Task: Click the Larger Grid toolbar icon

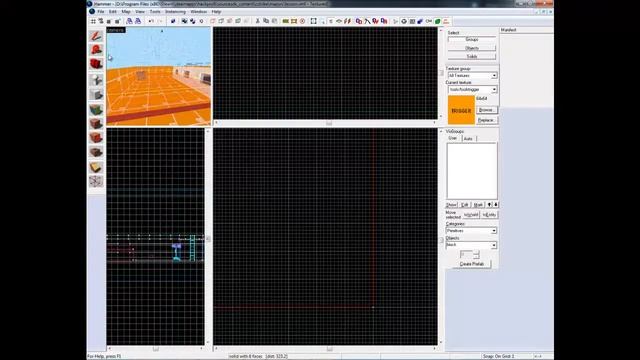Action: 118,21
